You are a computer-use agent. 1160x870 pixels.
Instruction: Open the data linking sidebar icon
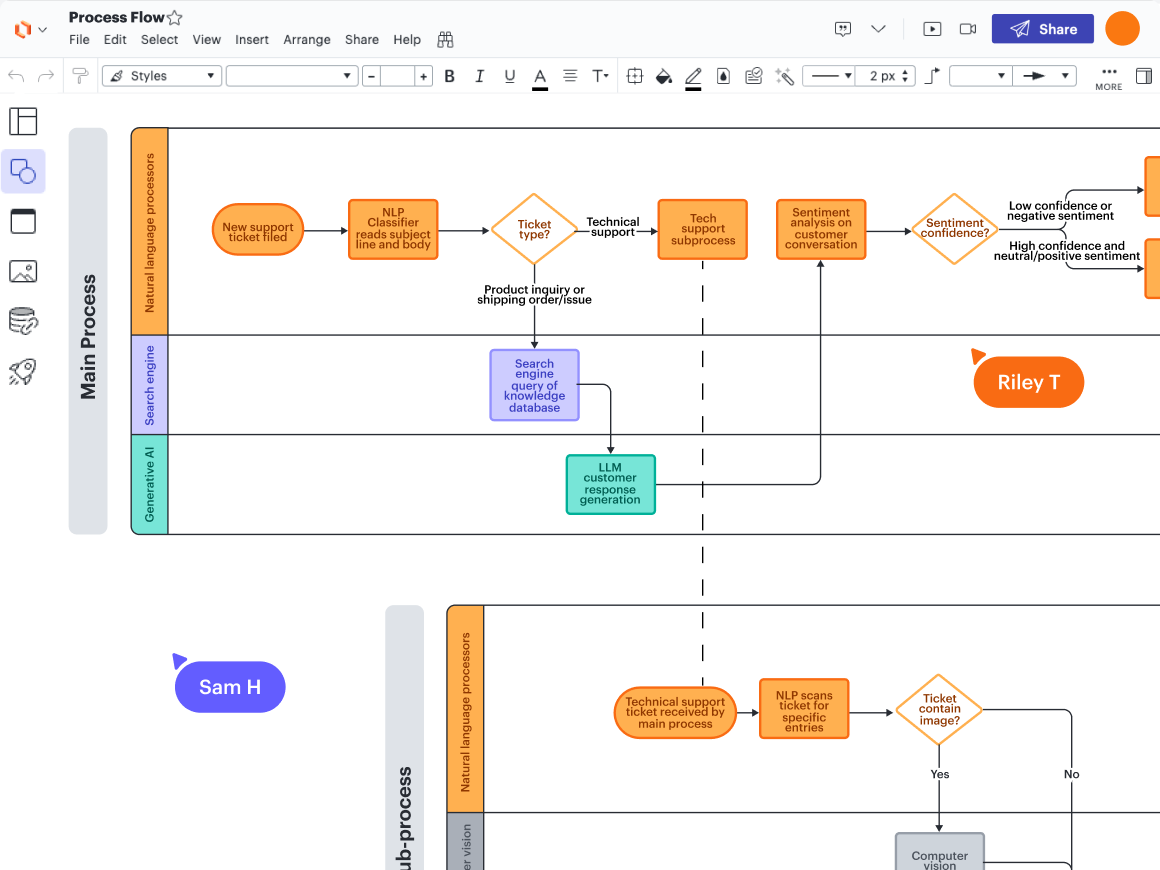tap(22, 321)
